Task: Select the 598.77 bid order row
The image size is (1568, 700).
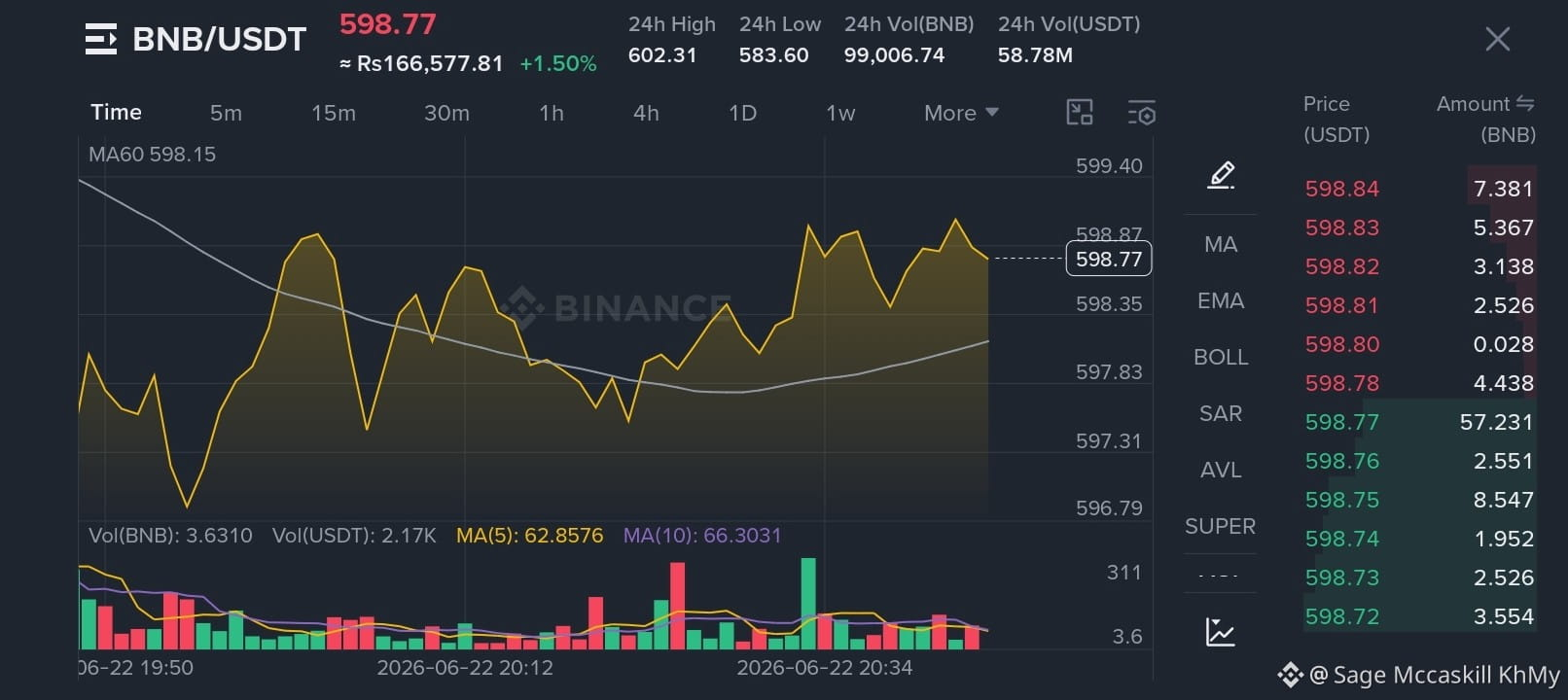Action: [x=1419, y=422]
